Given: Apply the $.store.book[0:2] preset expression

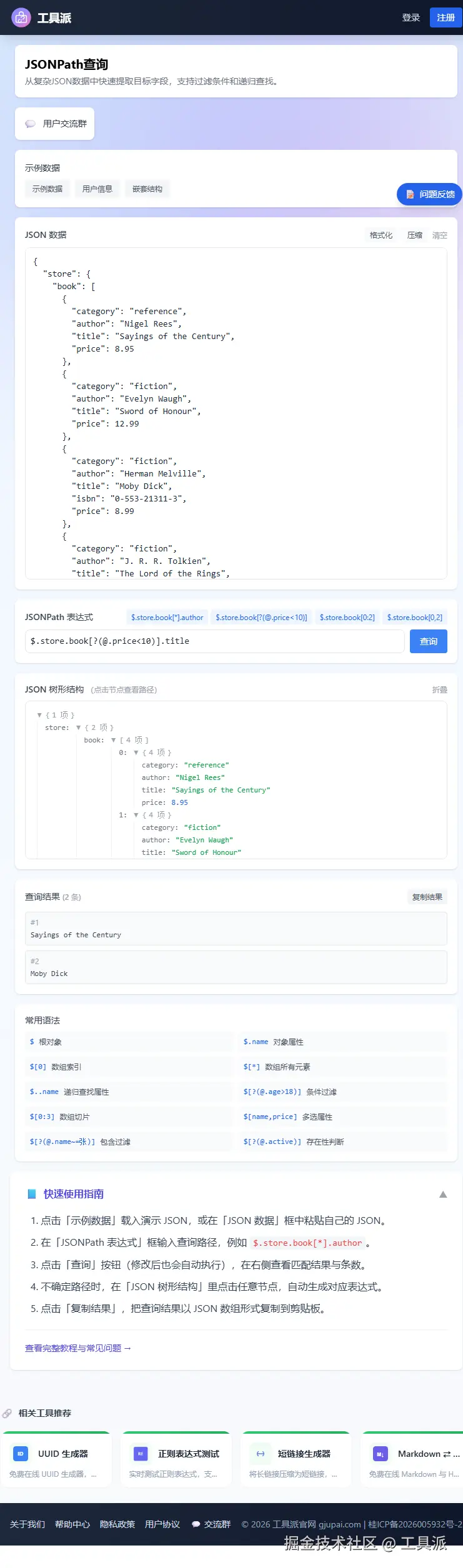Looking at the screenshot, I should 347,618.
